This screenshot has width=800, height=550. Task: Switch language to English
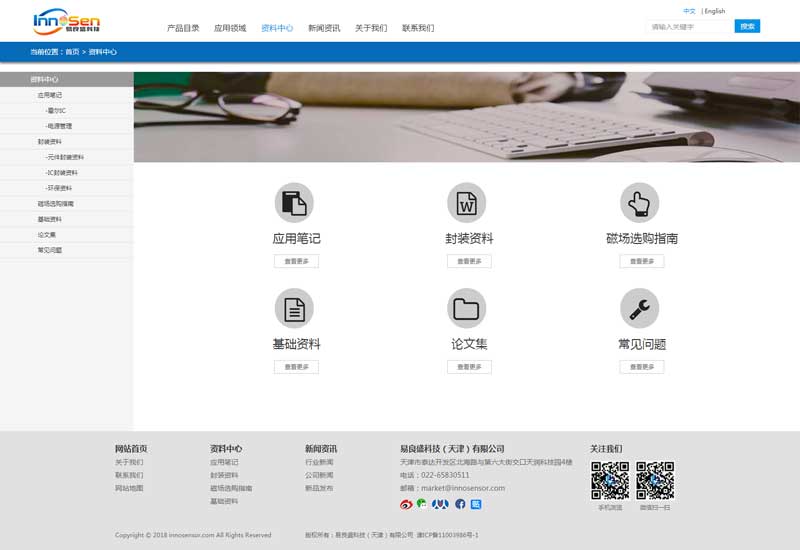[715, 11]
